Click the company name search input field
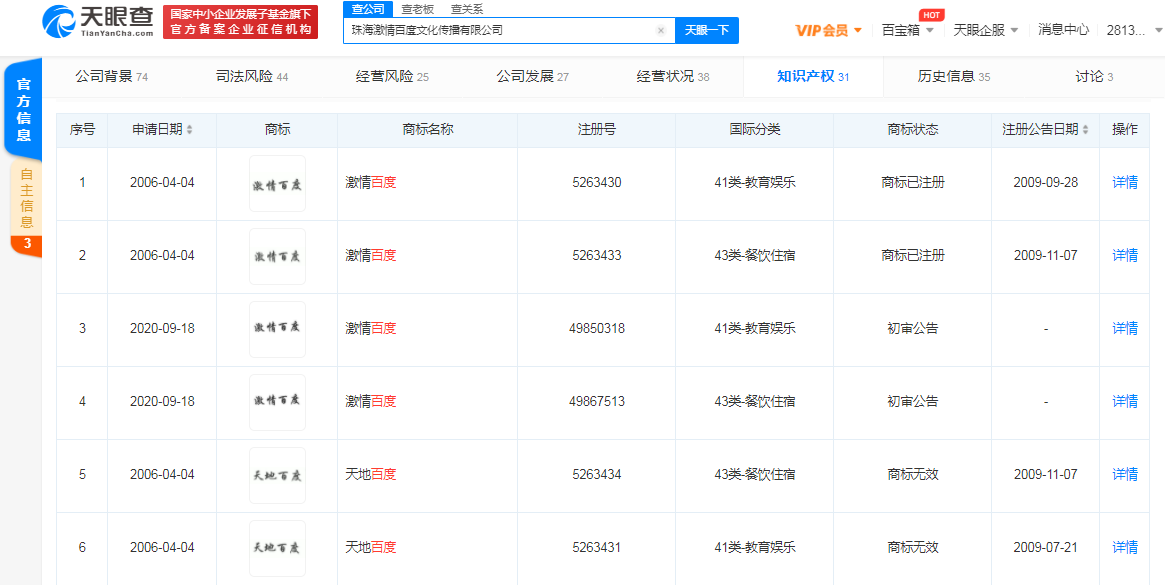This screenshot has height=585, width=1165. (500, 31)
